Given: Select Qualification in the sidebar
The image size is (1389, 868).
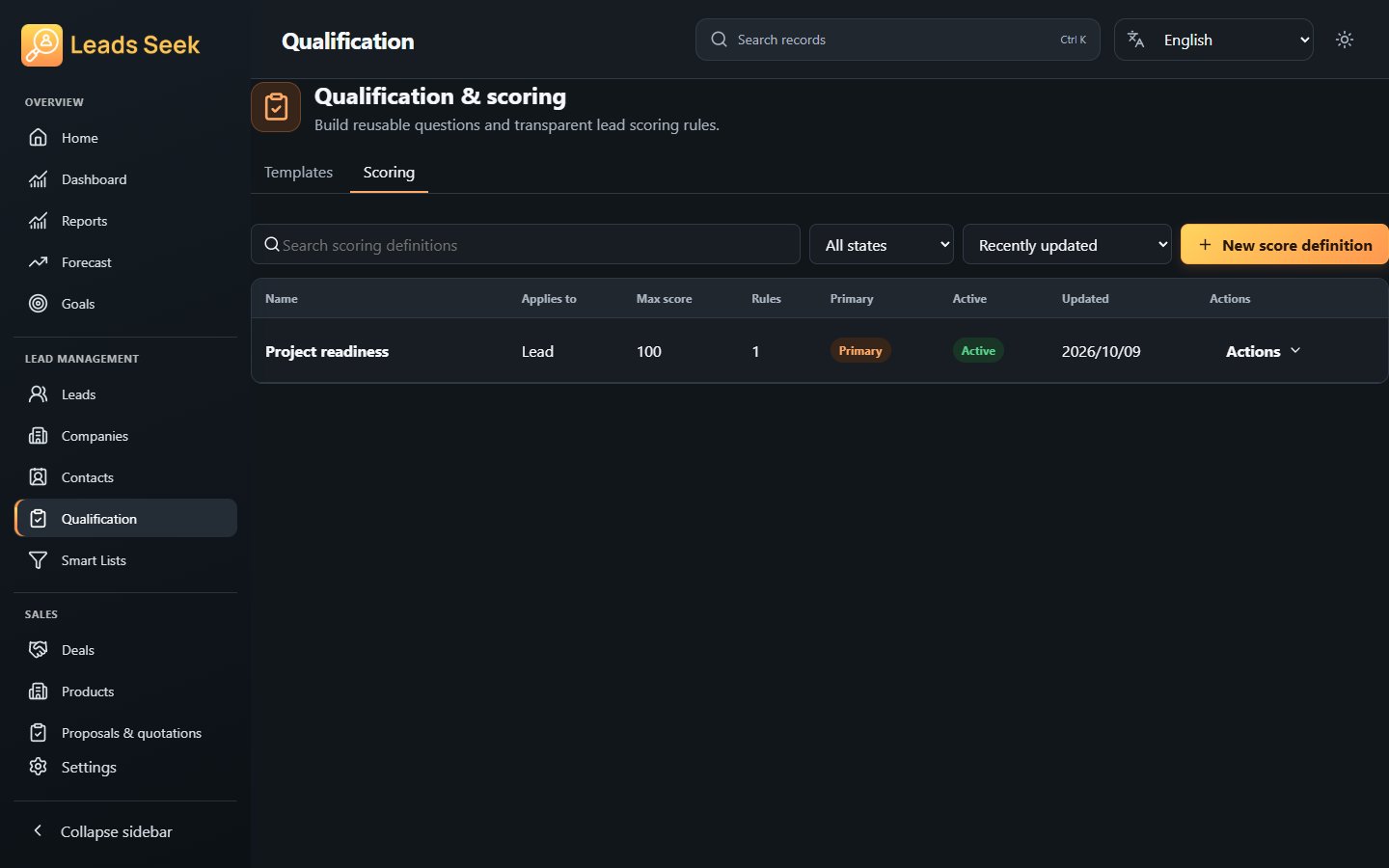Looking at the screenshot, I should (x=125, y=519).
